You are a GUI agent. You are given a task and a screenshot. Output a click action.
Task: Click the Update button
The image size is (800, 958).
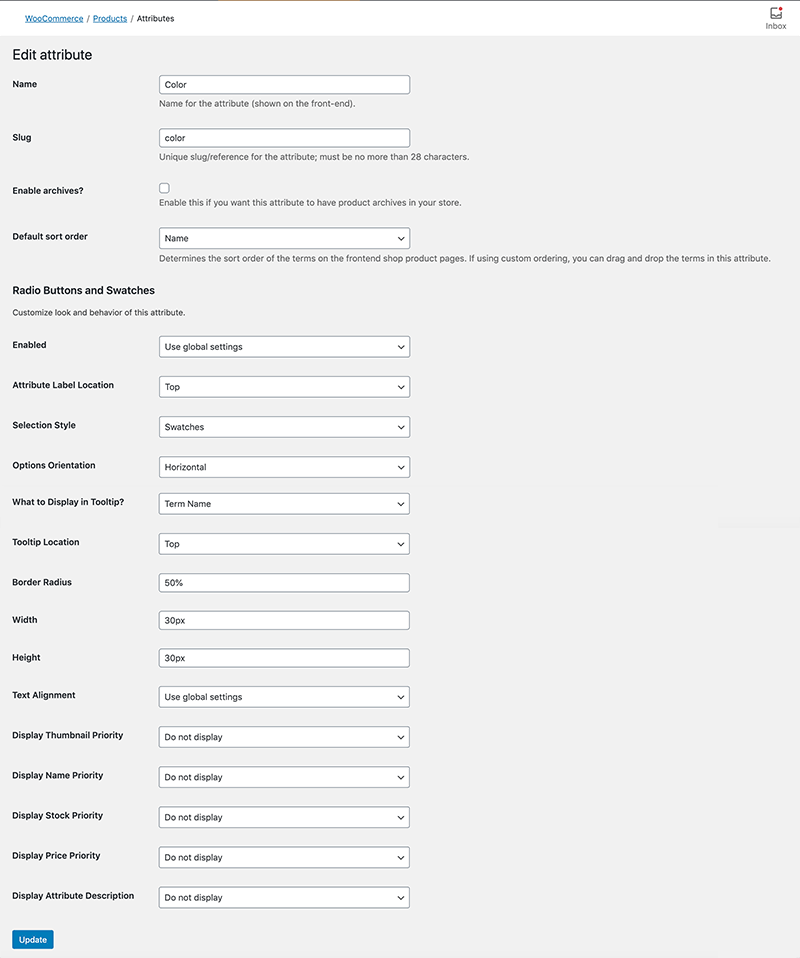[x=33, y=940]
